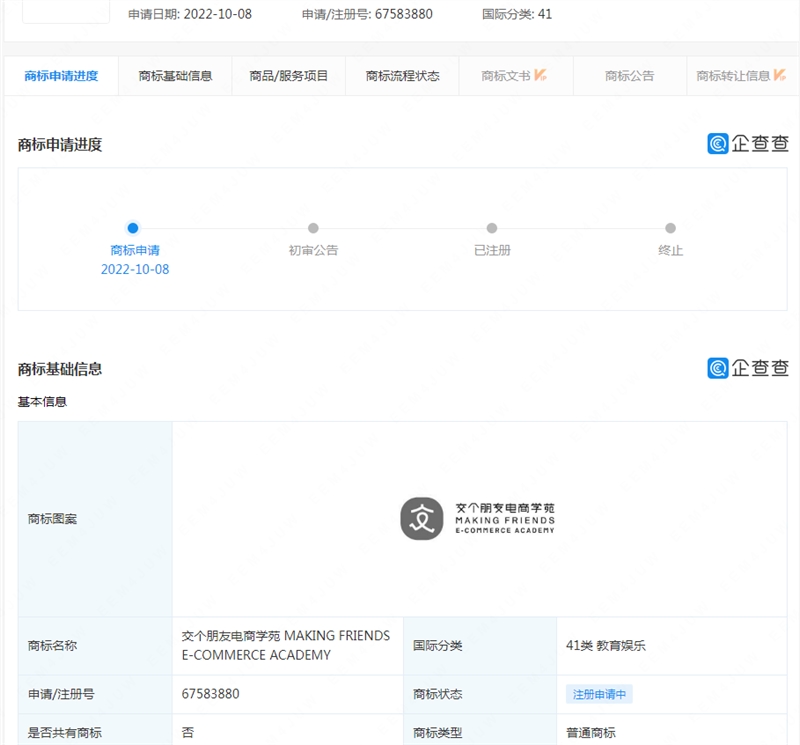
Task: Click the 终止 progress dot
Action: click(670, 228)
